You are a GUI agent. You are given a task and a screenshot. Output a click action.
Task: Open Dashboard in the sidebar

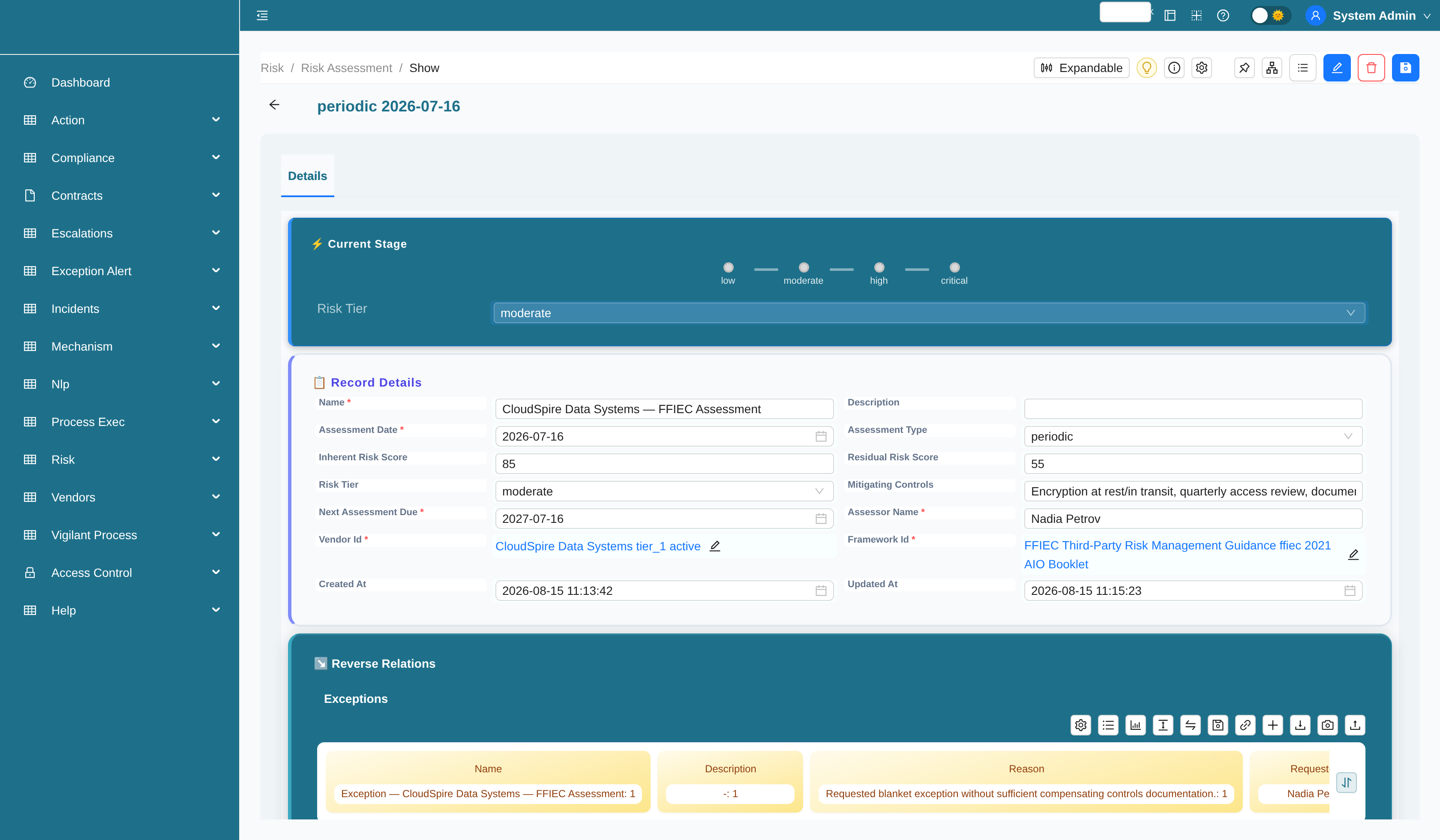point(120,82)
